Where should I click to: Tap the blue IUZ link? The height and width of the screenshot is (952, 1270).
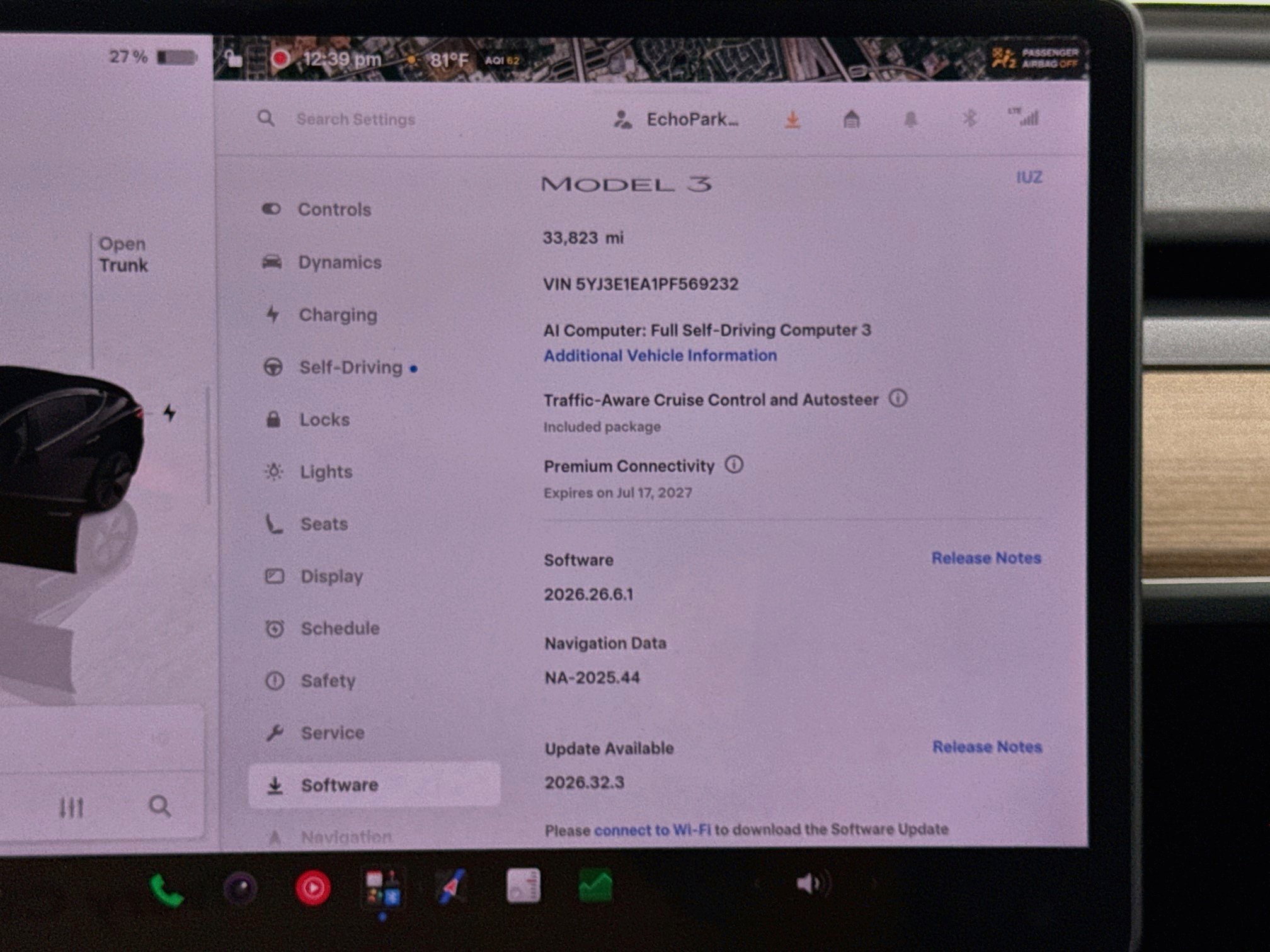coord(1029,178)
